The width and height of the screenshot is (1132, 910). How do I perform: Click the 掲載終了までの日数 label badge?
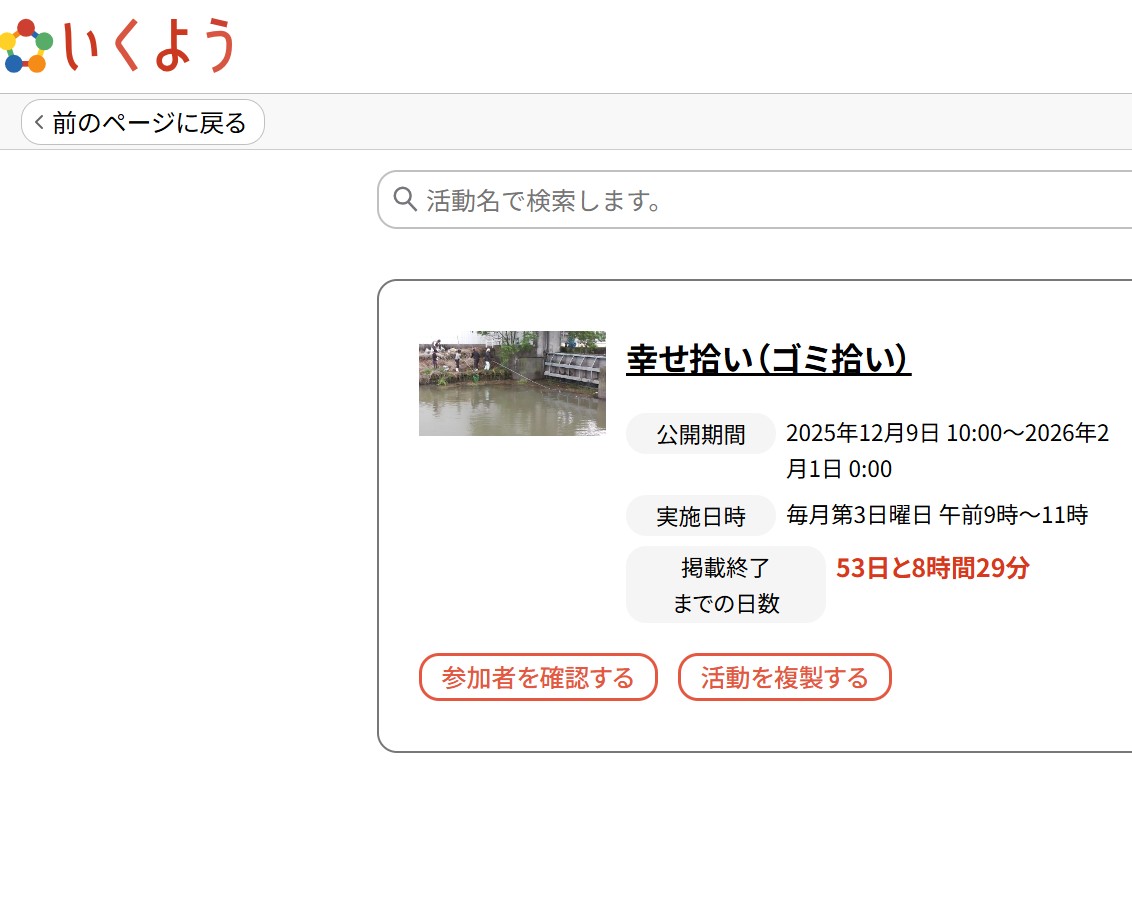[x=725, y=585]
